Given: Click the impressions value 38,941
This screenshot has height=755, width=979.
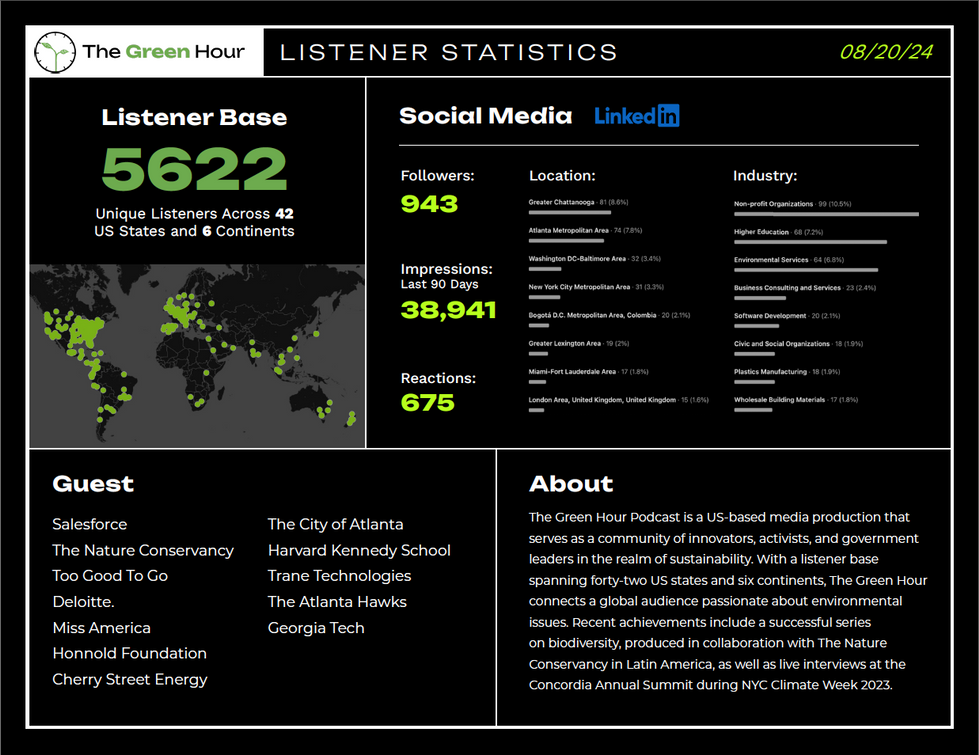Looking at the screenshot, I should (x=448, y=310).
